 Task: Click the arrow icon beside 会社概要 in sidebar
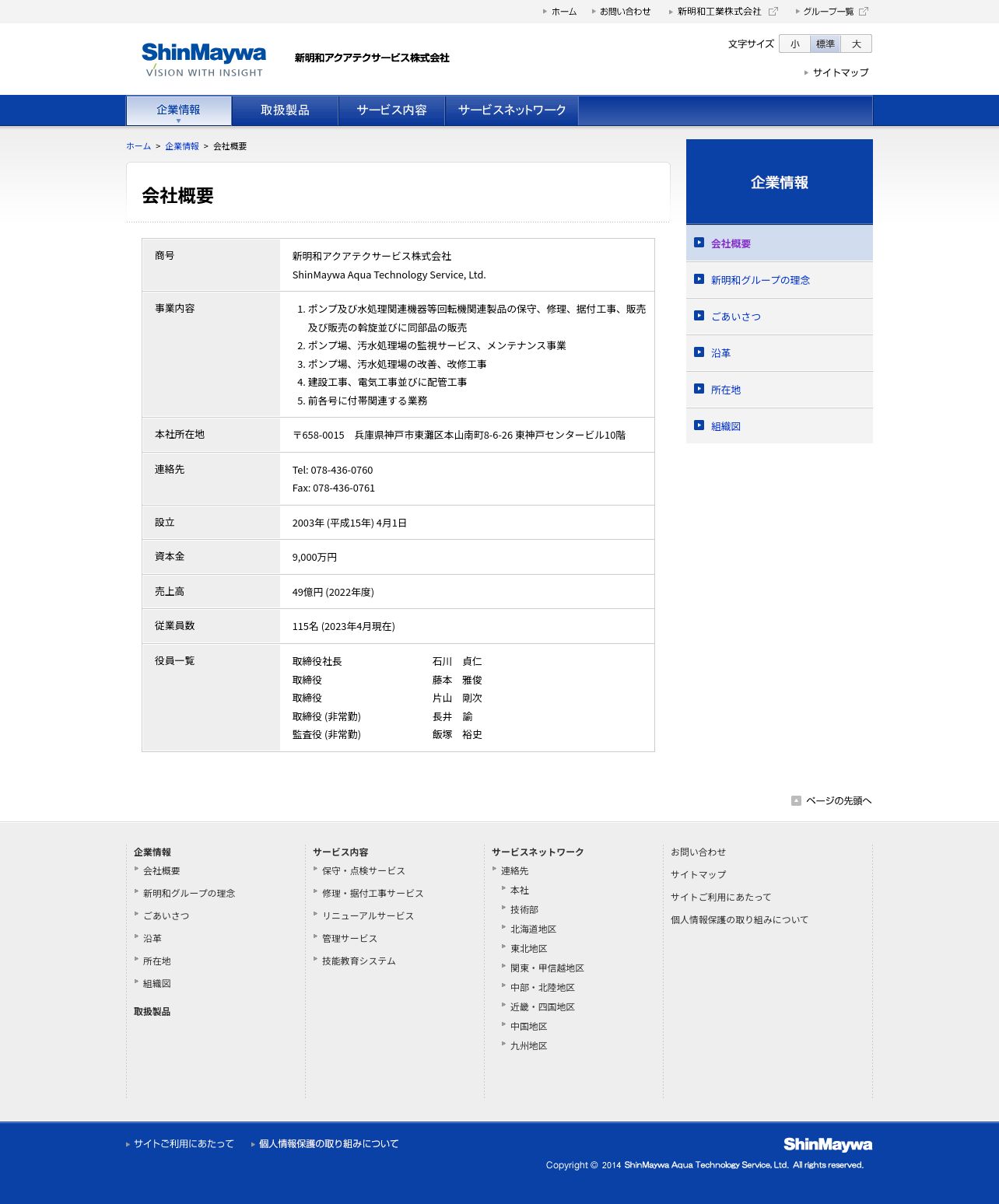pyautogui.click(x=699, y=243)
